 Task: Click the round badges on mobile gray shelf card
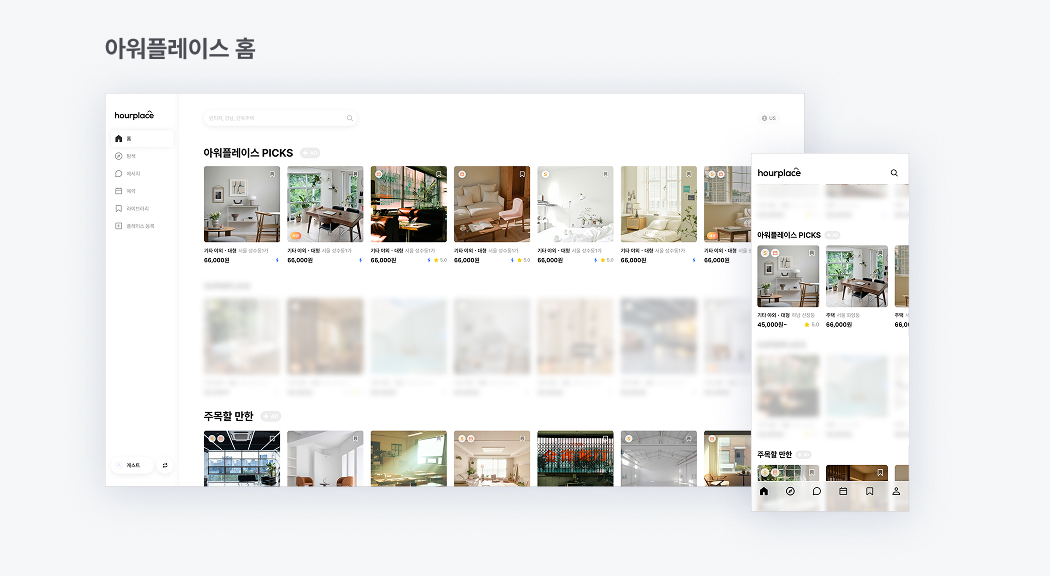click(x=770, y=253)
